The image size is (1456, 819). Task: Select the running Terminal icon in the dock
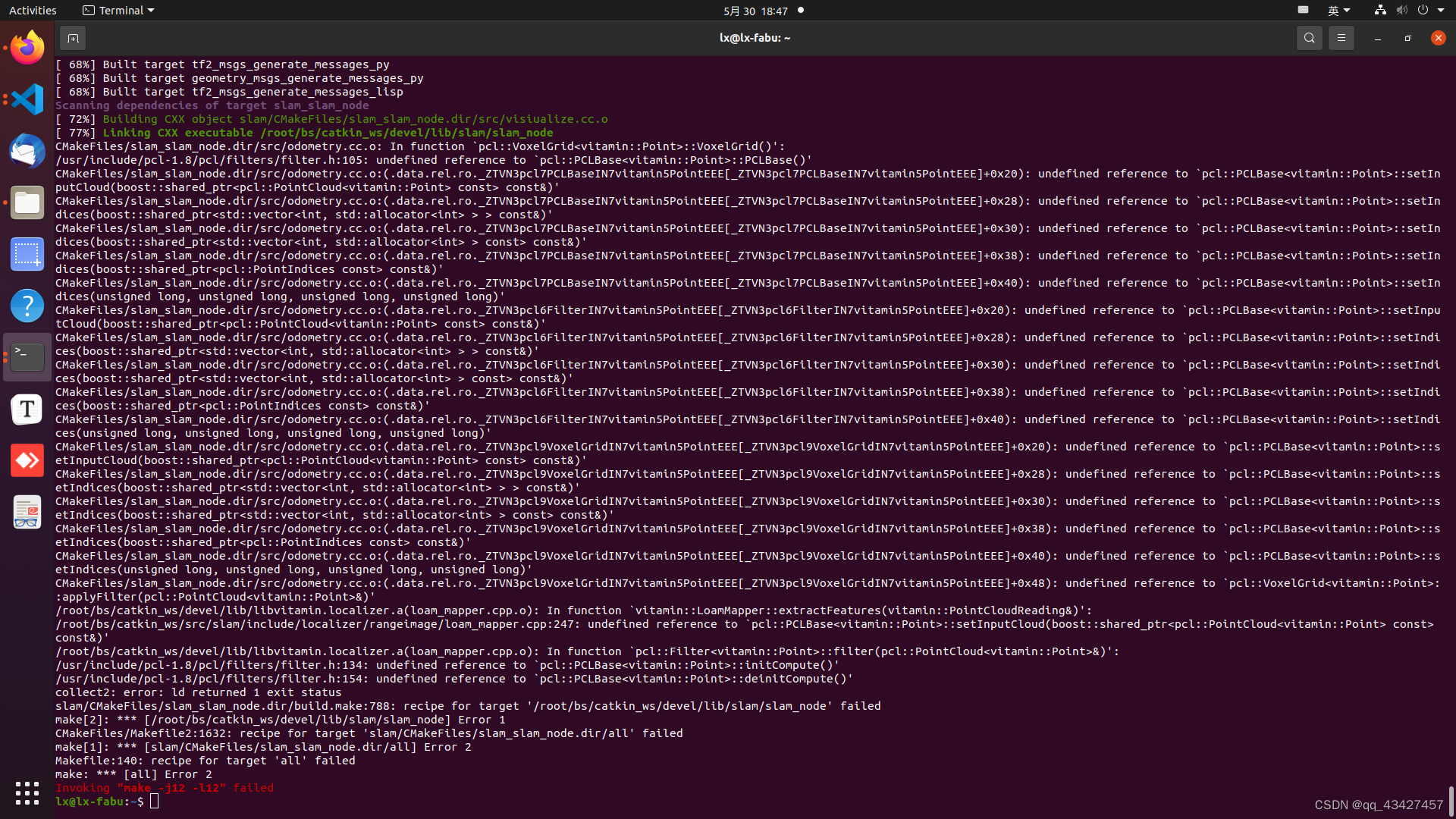(27, 356)
